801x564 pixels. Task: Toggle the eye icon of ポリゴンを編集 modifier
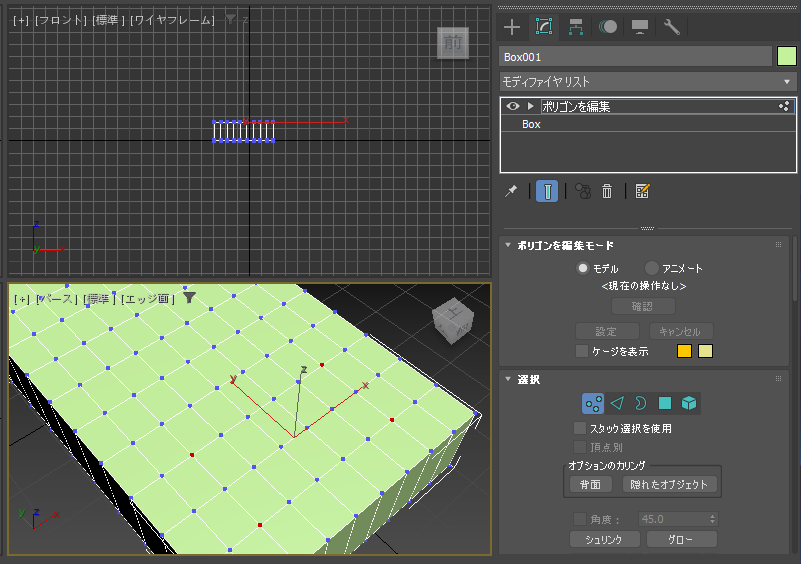[x=513, y=106]
